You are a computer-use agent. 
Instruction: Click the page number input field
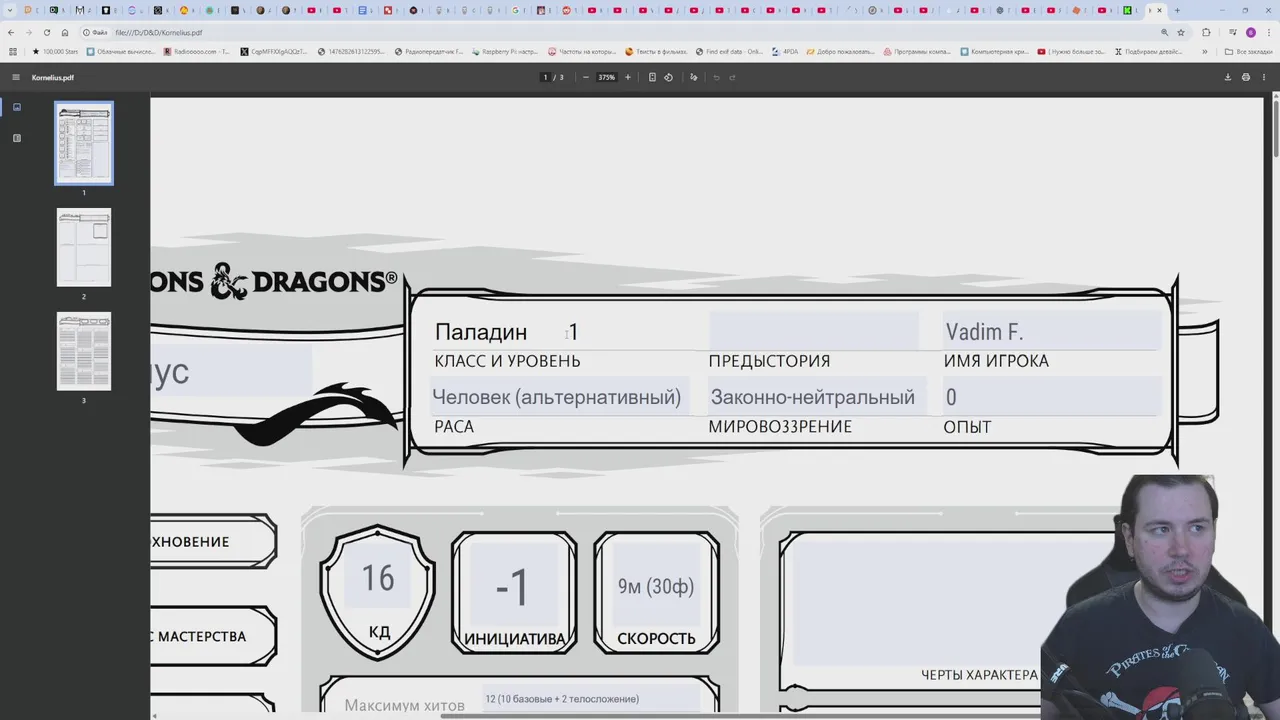click(545, 77)
